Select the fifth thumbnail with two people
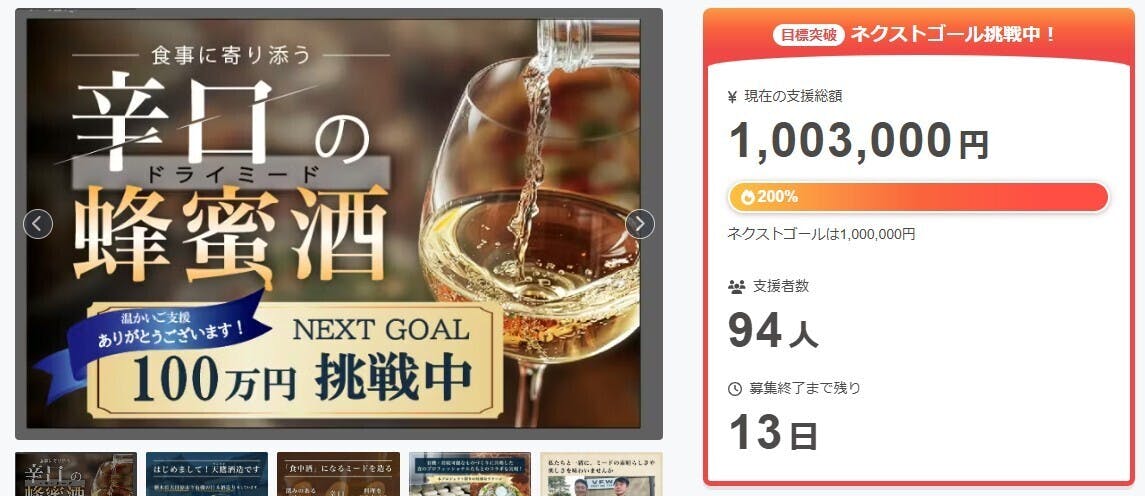Image resolution: width=1145 pixels, height=496 pixels. (x=601, y=474)
